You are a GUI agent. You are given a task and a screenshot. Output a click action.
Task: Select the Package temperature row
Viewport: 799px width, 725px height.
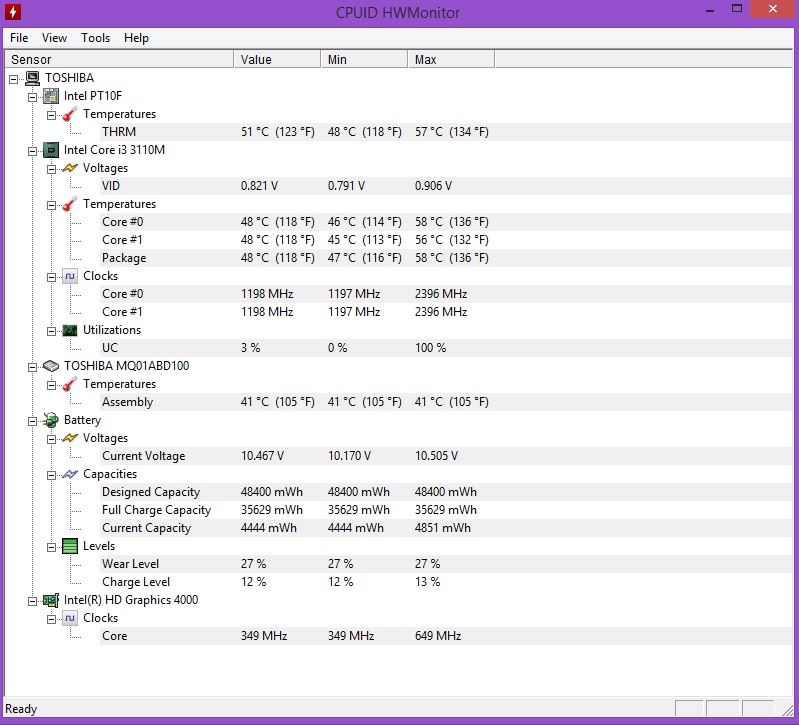(x=446, y=258)
